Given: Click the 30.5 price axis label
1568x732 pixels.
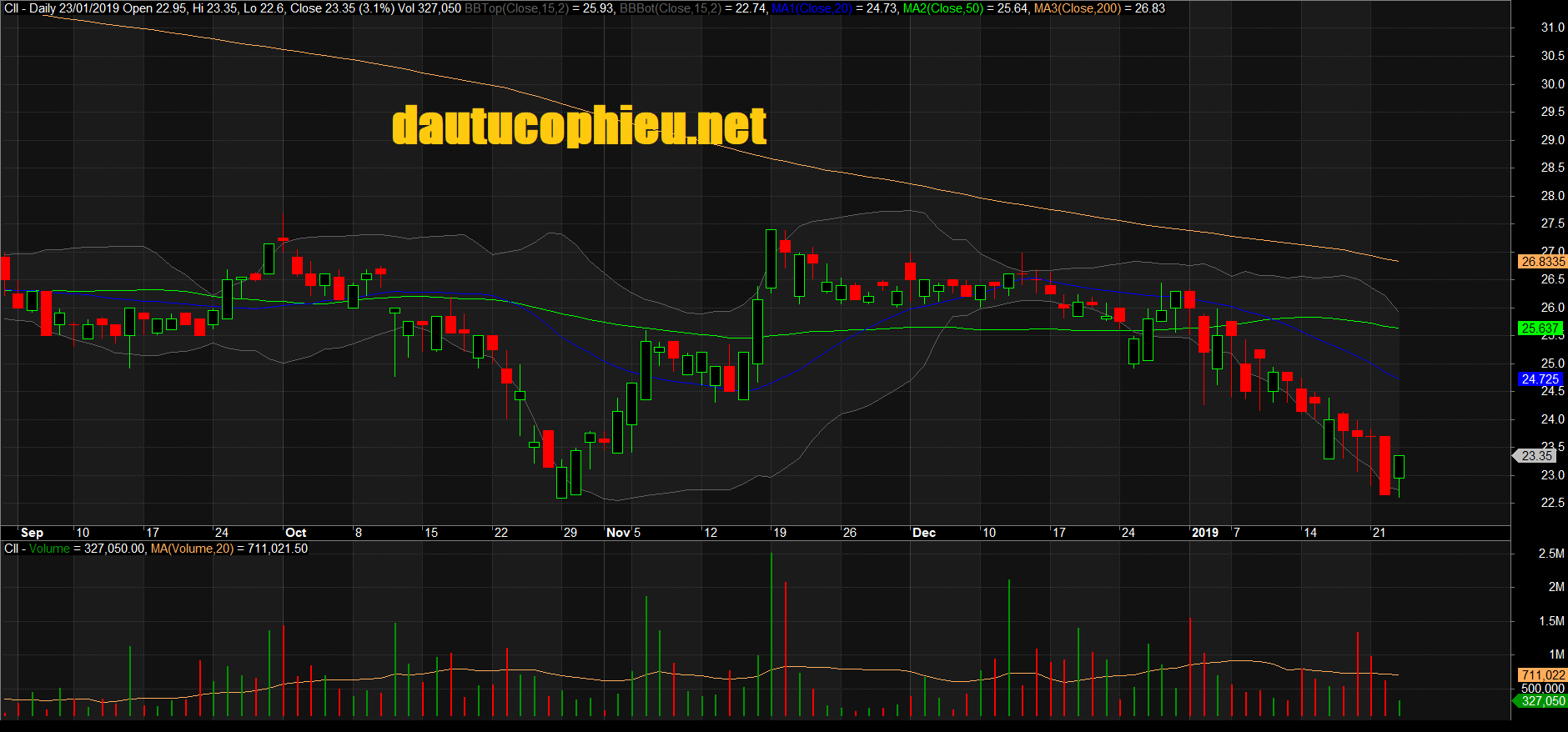Looking at the screenshot, I should [1552, 56].
